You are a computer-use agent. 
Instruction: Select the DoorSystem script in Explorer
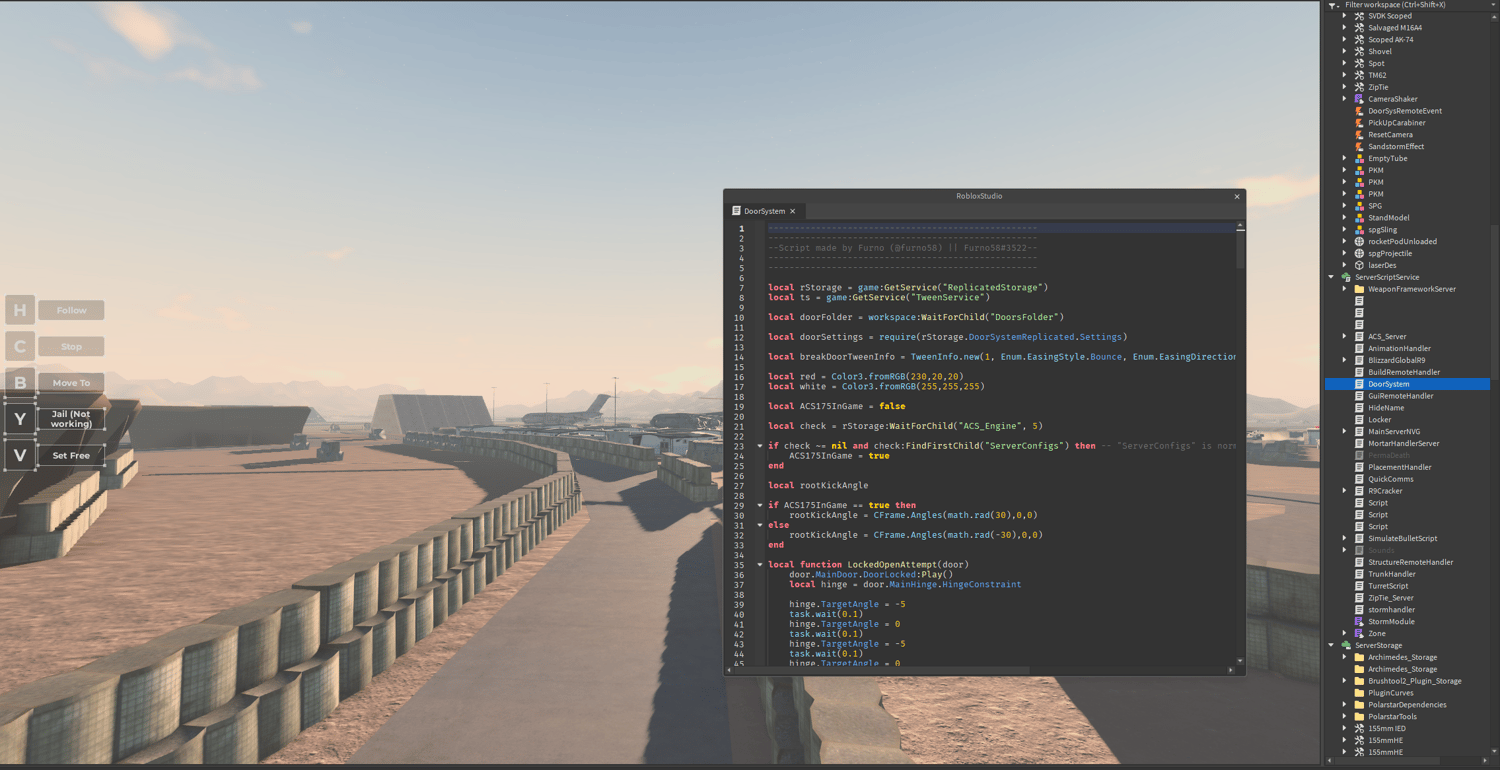click(x=1407, y=384)
